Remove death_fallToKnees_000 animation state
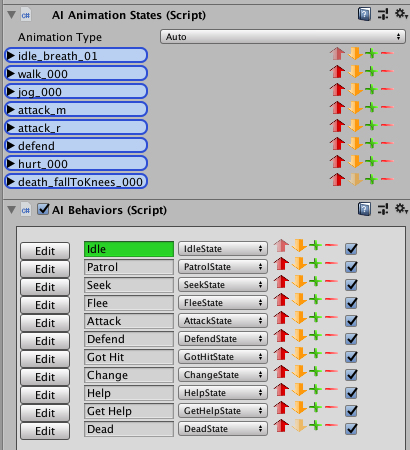The image size is (410, 450). 387,179
